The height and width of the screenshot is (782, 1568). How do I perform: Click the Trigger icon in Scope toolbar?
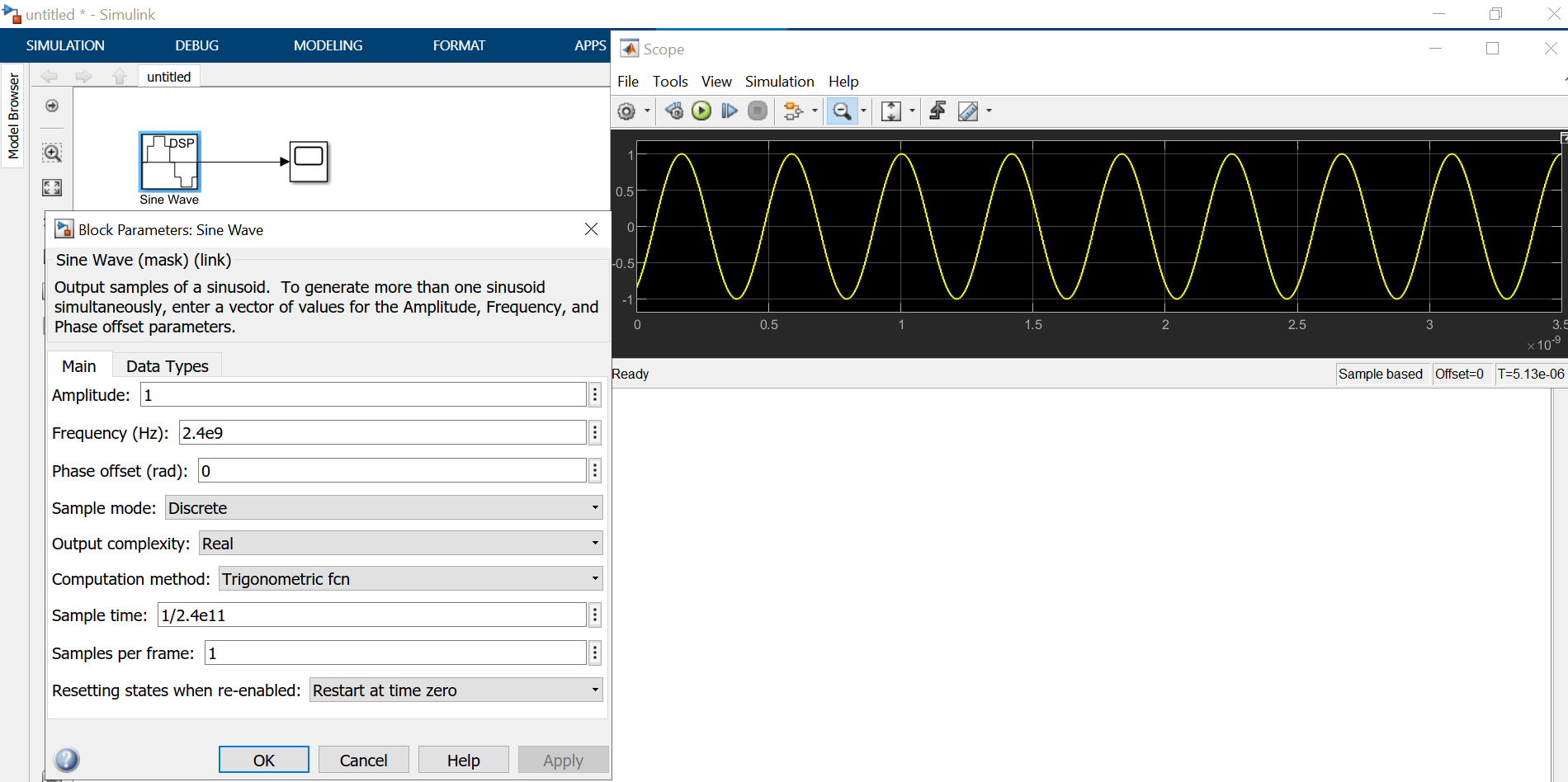794,111
